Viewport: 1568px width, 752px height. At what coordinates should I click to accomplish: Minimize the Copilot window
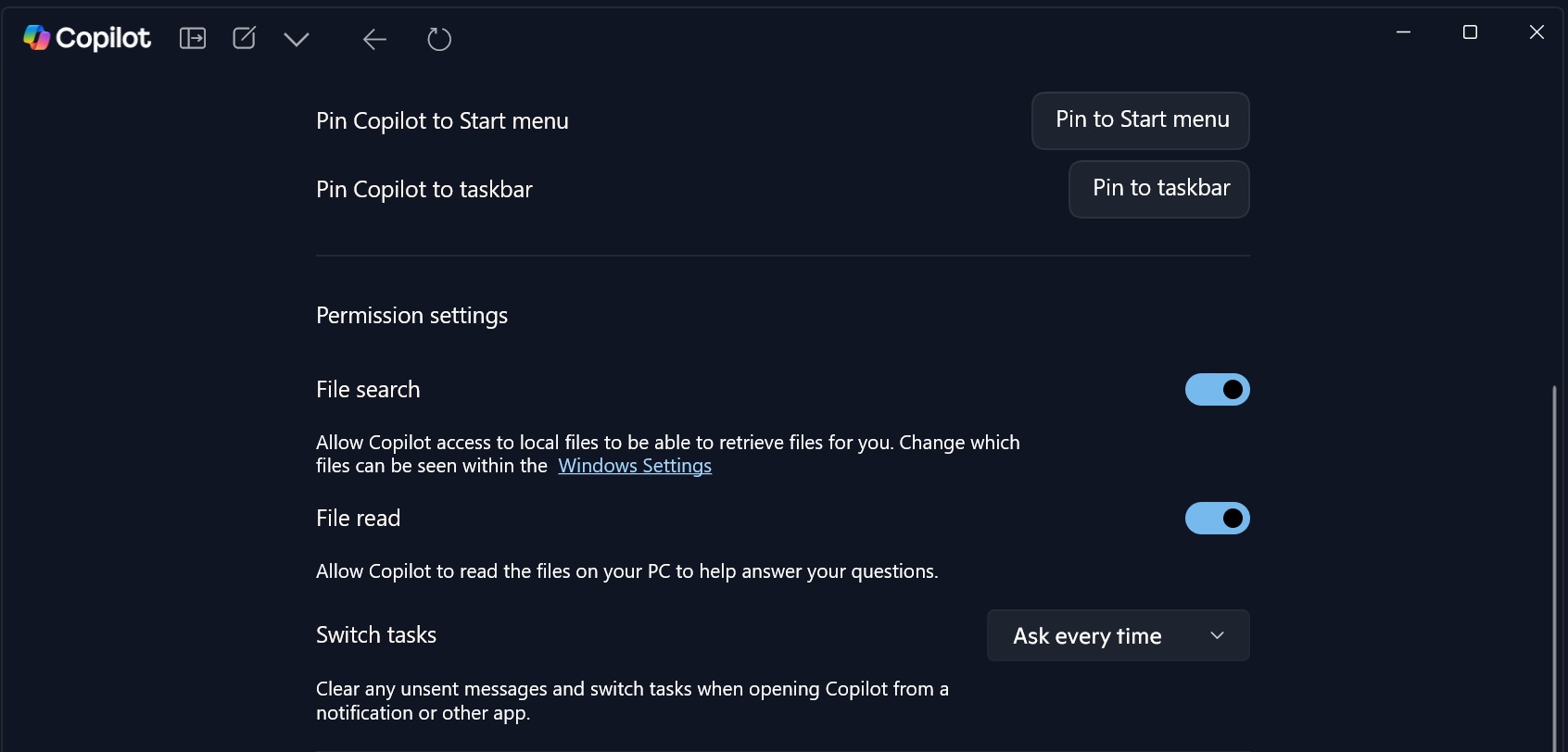tap(1402, 31)
